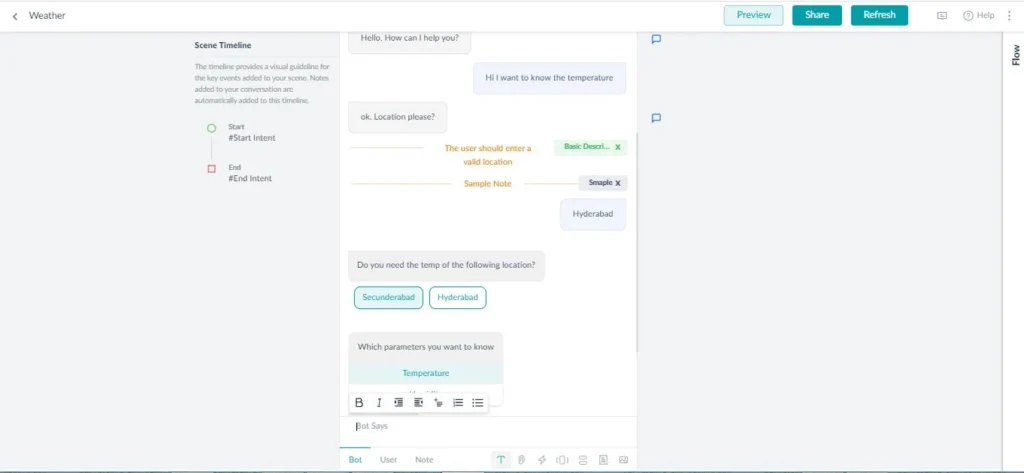Image resolution: width=1024 pixels, height=473 pixels.
Task: Select the End timeline marker
Action: [212, 169]
